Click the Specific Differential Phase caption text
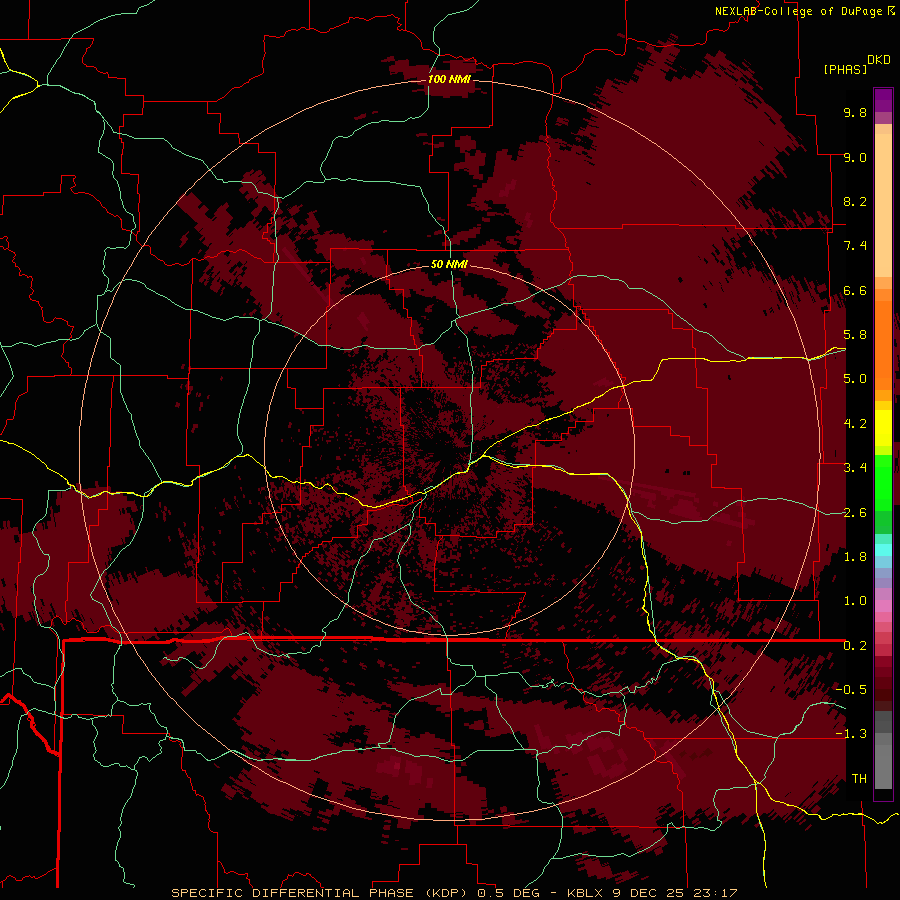The width and height of the screenshot is (900, 900). [x=455, y=893]
